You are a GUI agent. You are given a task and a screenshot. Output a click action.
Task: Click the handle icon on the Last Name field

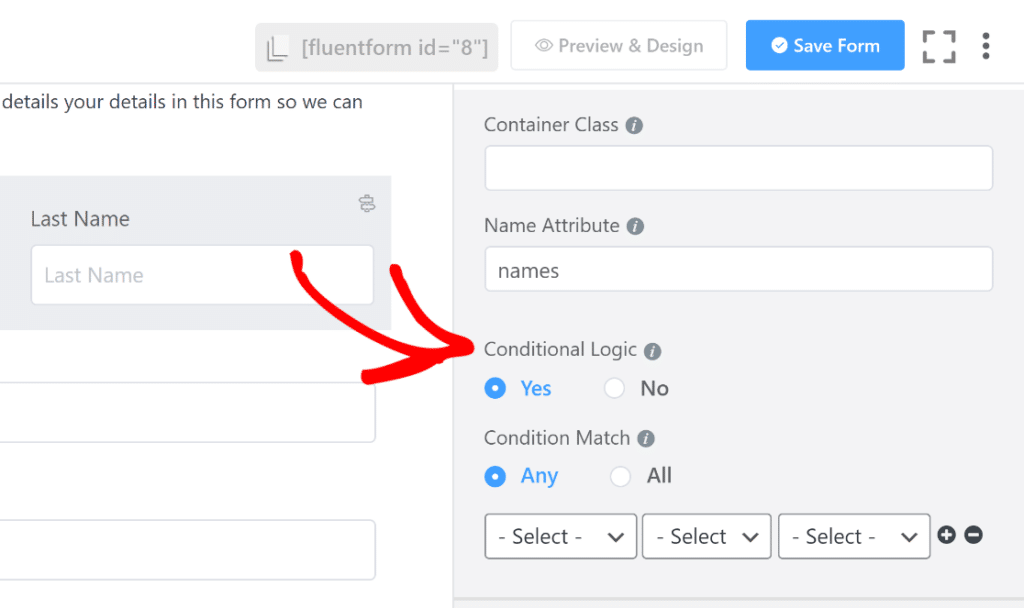pos(367,202)
